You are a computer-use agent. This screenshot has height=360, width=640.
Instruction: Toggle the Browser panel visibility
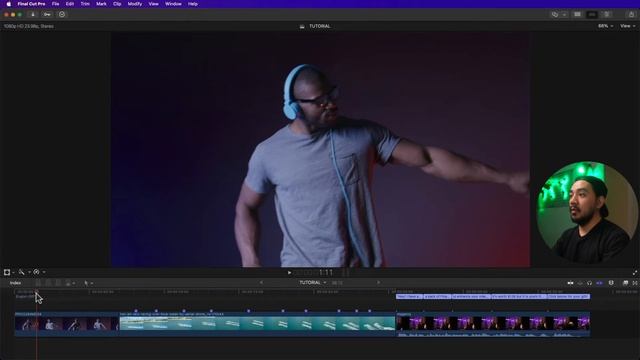tap(577, 15)
